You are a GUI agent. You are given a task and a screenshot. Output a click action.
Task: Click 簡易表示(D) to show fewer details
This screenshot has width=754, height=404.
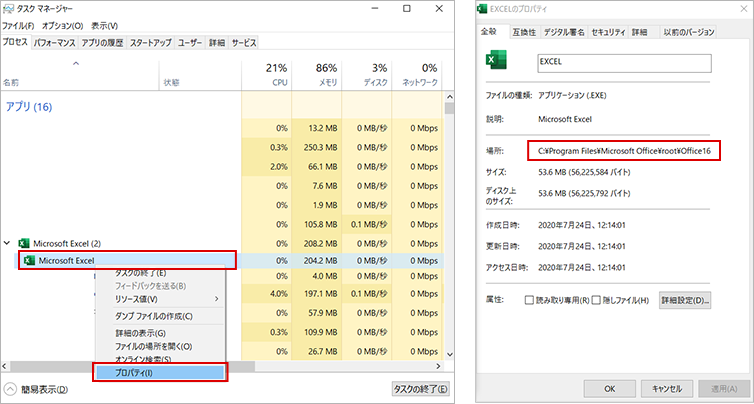[x=45, y=389]
